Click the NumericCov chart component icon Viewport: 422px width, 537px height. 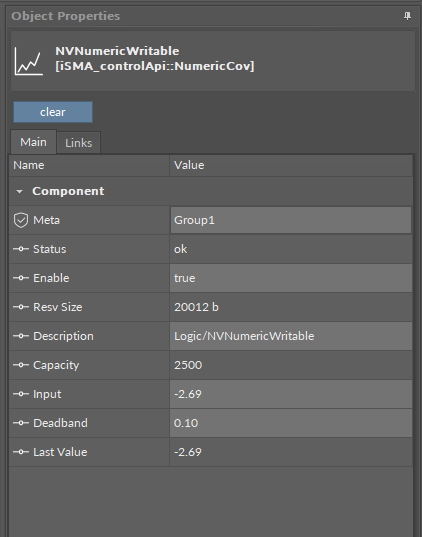point(29,61)
